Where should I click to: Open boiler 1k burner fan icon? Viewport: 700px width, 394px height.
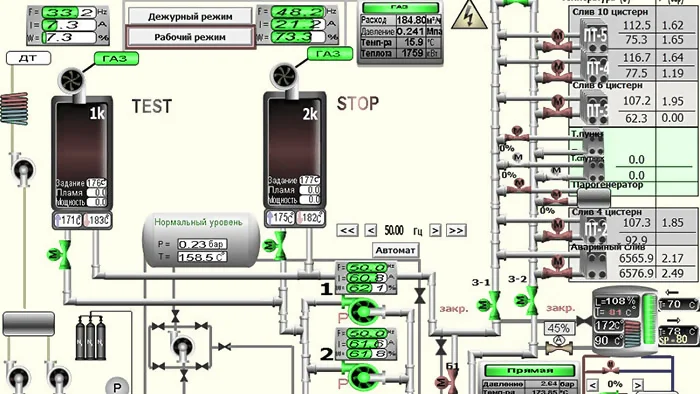coord(72,81)
